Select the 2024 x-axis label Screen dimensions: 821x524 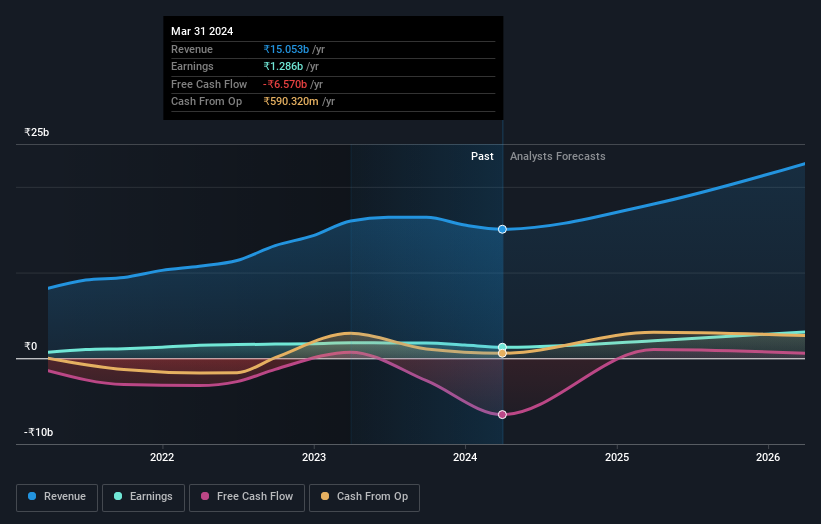coord(465,457)
